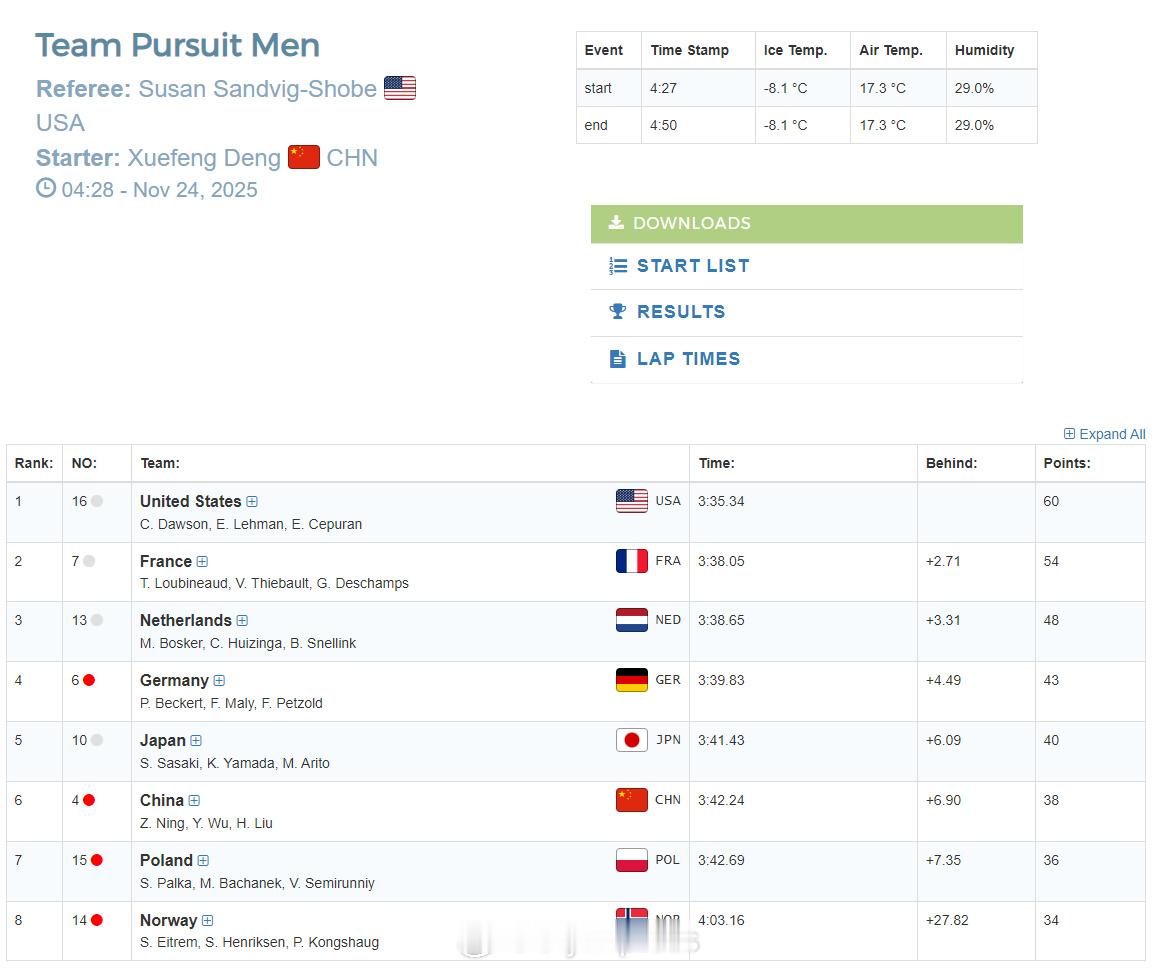Viewport: 1159px width, 970px height.
Task: Click the grey dot next to USA number 16
Action: (97, 501)
